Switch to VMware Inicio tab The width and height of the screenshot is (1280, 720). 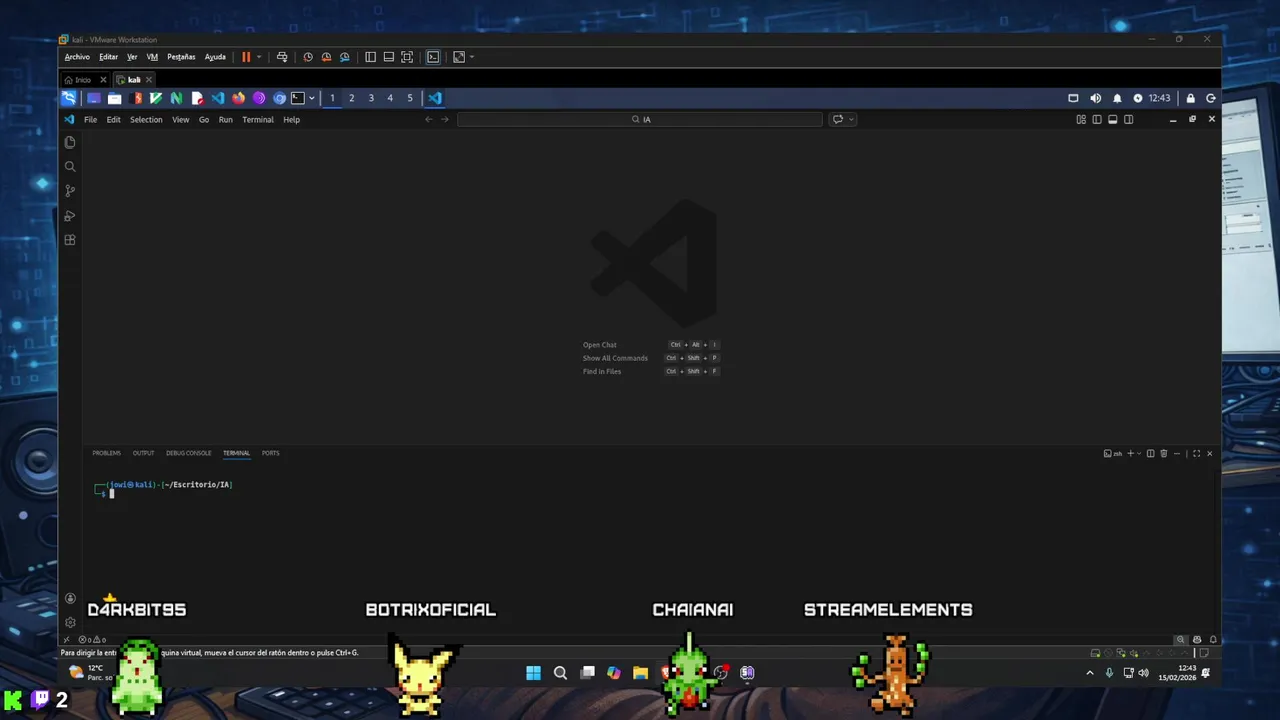[x=83, y=80]
